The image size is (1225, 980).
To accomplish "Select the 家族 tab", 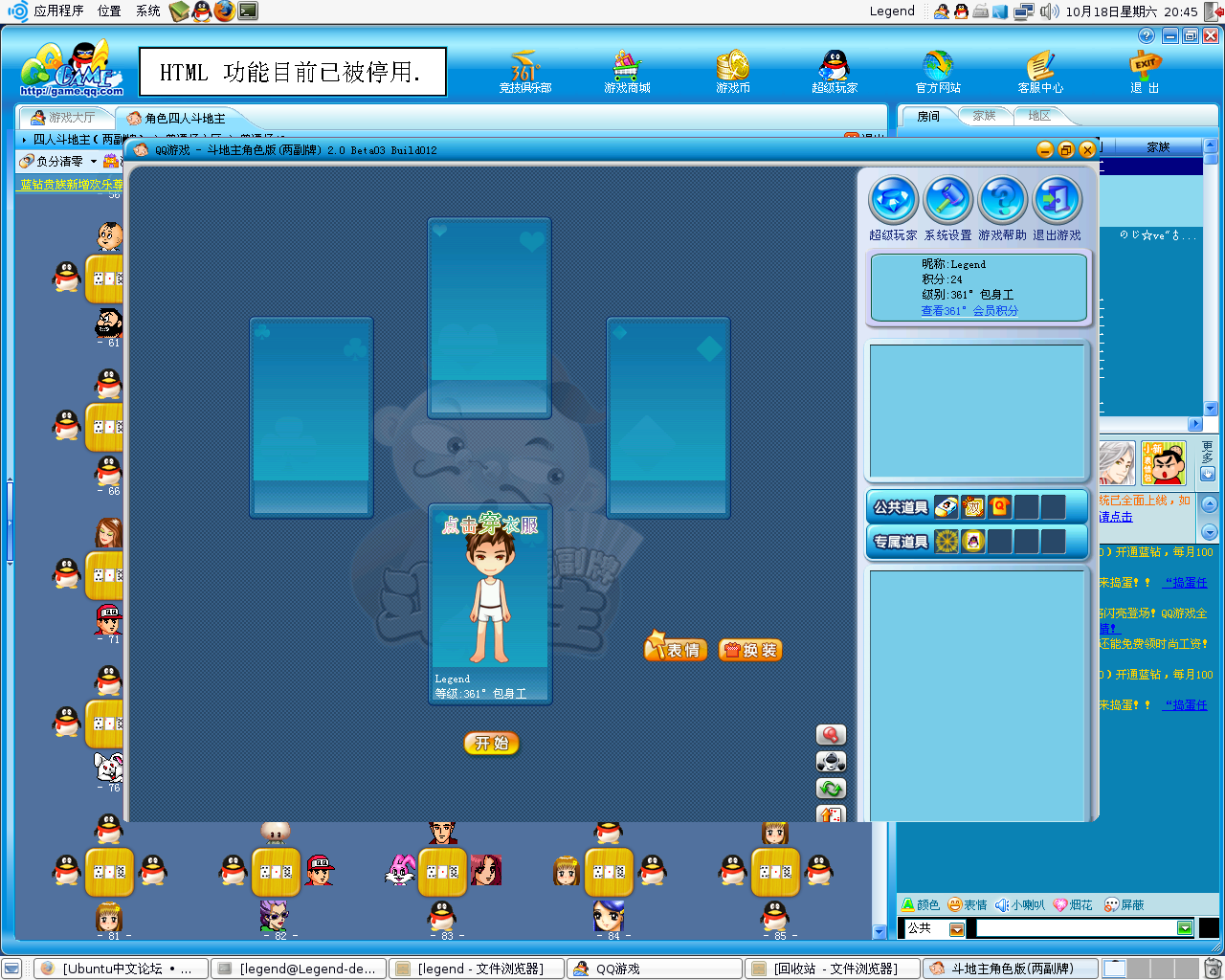I will (x=984, y=116).
